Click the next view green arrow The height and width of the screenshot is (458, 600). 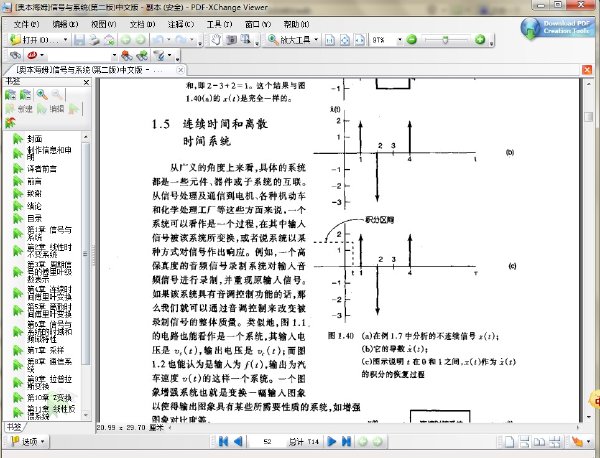coord(141,40)
